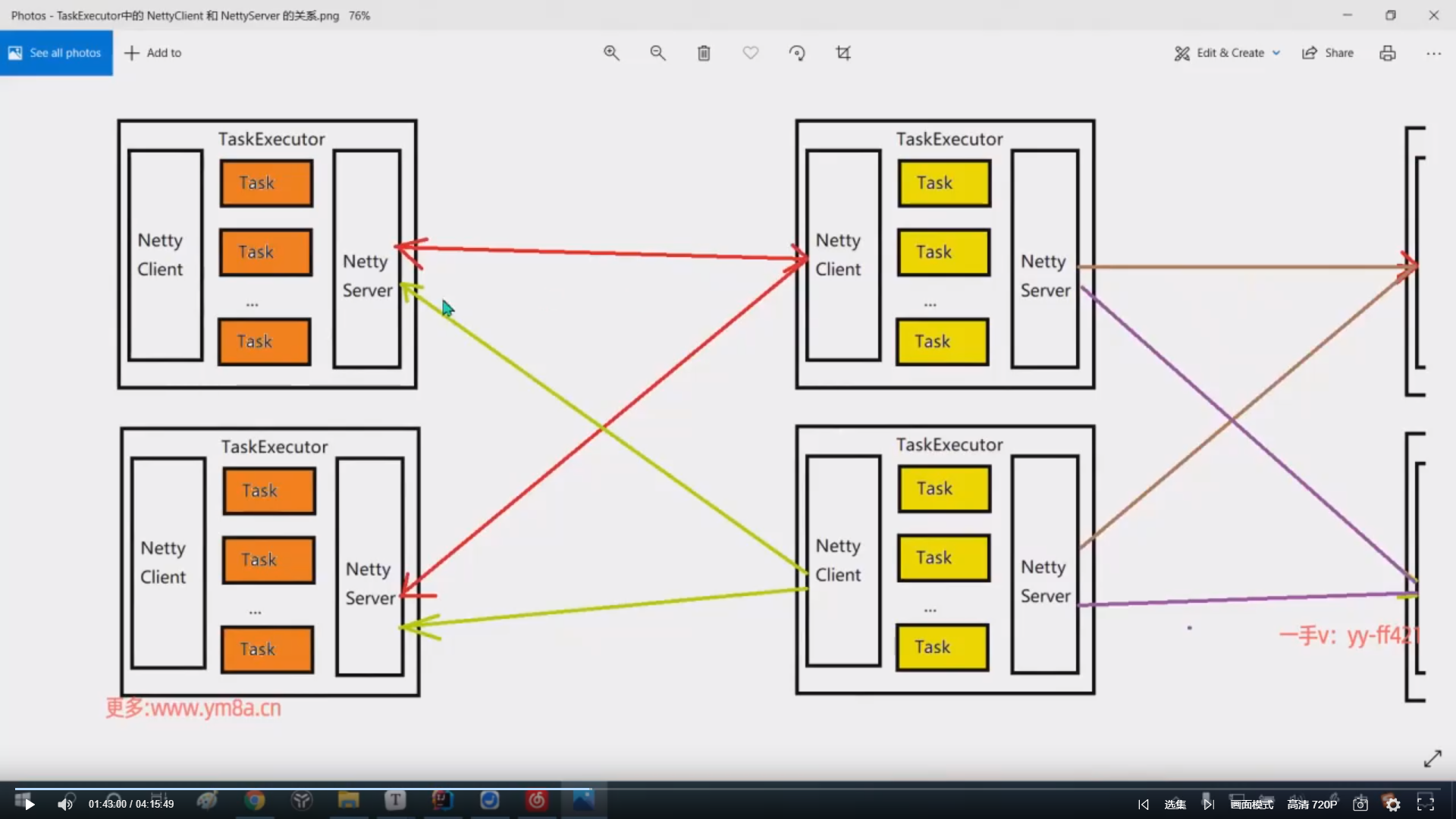The height and width of the screenshot is (819, 1456).
Task: Open the video player settings gear
Action: 1393,805
